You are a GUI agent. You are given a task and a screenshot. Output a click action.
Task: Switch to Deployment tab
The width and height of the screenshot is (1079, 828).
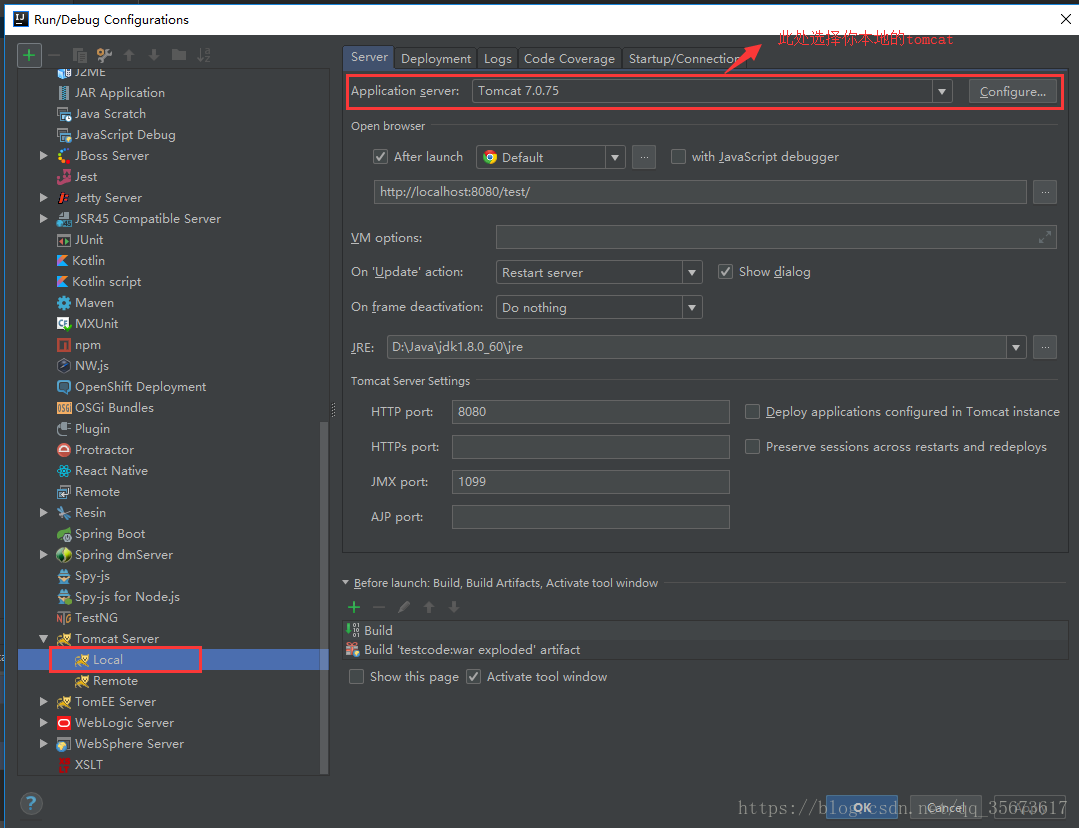click(x=436, y=59)
